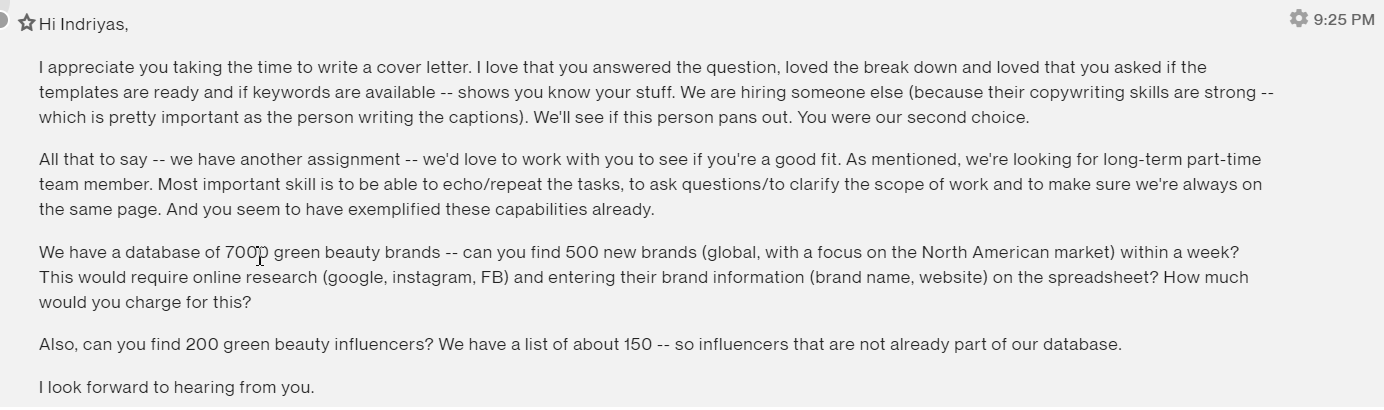The image size is (1384, 410).
Task: Click the gray online status dot
Action: tap(3, 22)
